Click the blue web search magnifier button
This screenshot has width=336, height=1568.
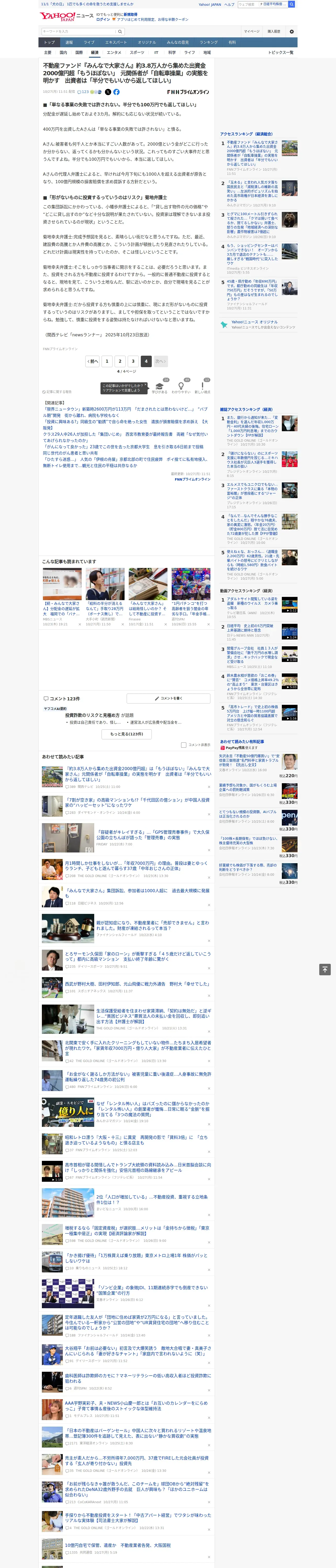point(292,4)
